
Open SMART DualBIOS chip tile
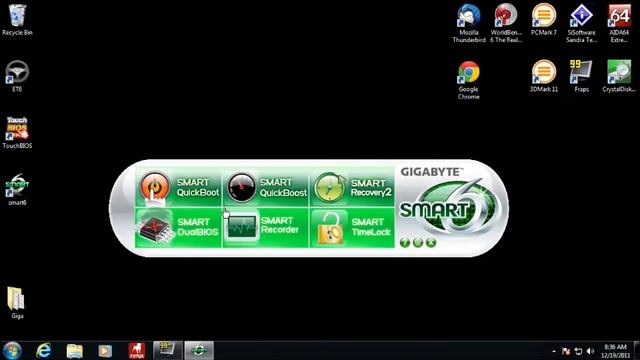[x=178, y=227]
